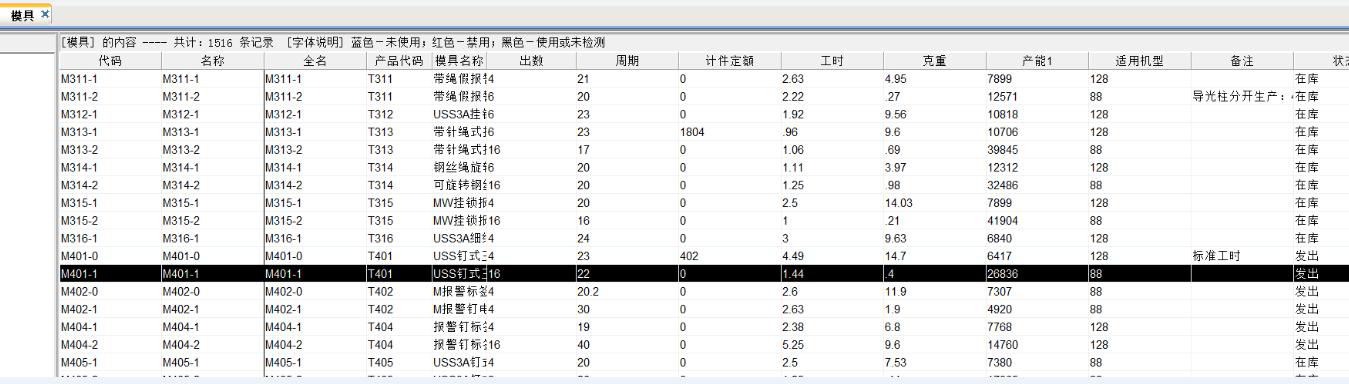Select code cell M402-0 in 代码 column

click(x=110, y=291)
